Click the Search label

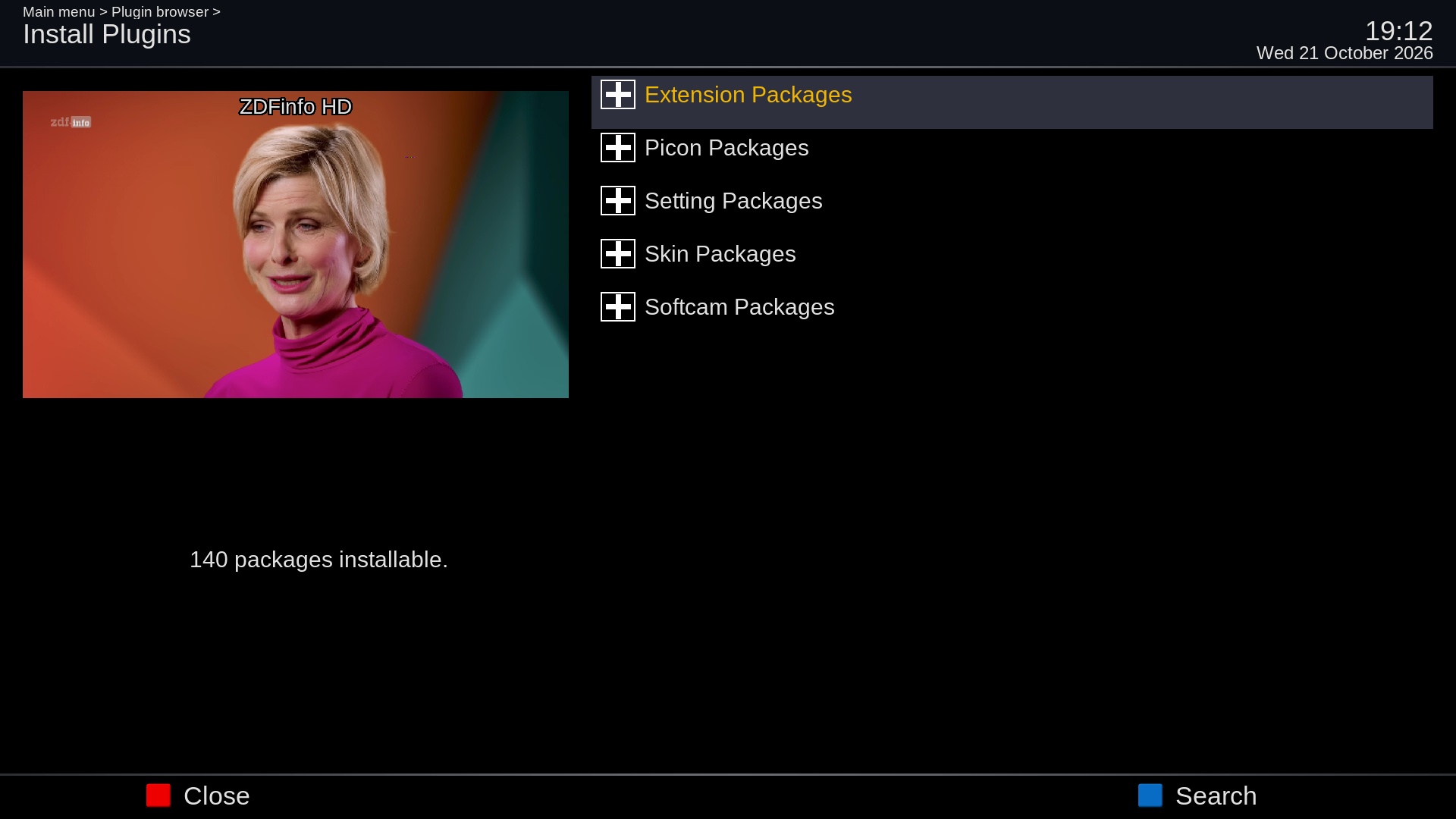(x=1216, y=796)
